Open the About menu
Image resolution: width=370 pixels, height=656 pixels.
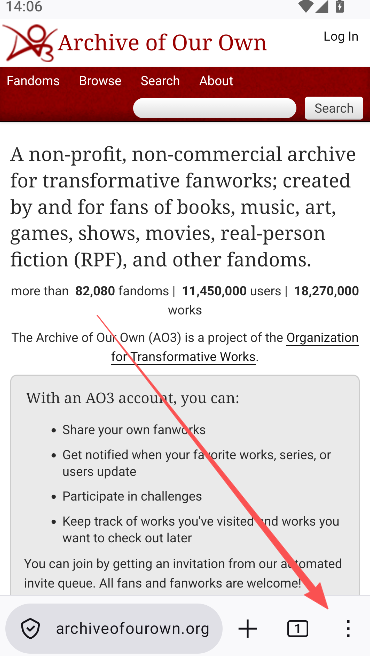[216, 80]
